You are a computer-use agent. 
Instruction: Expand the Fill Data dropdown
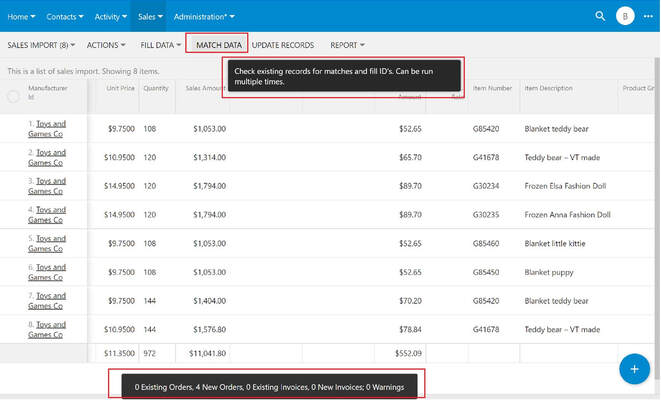tap(161, 45)
